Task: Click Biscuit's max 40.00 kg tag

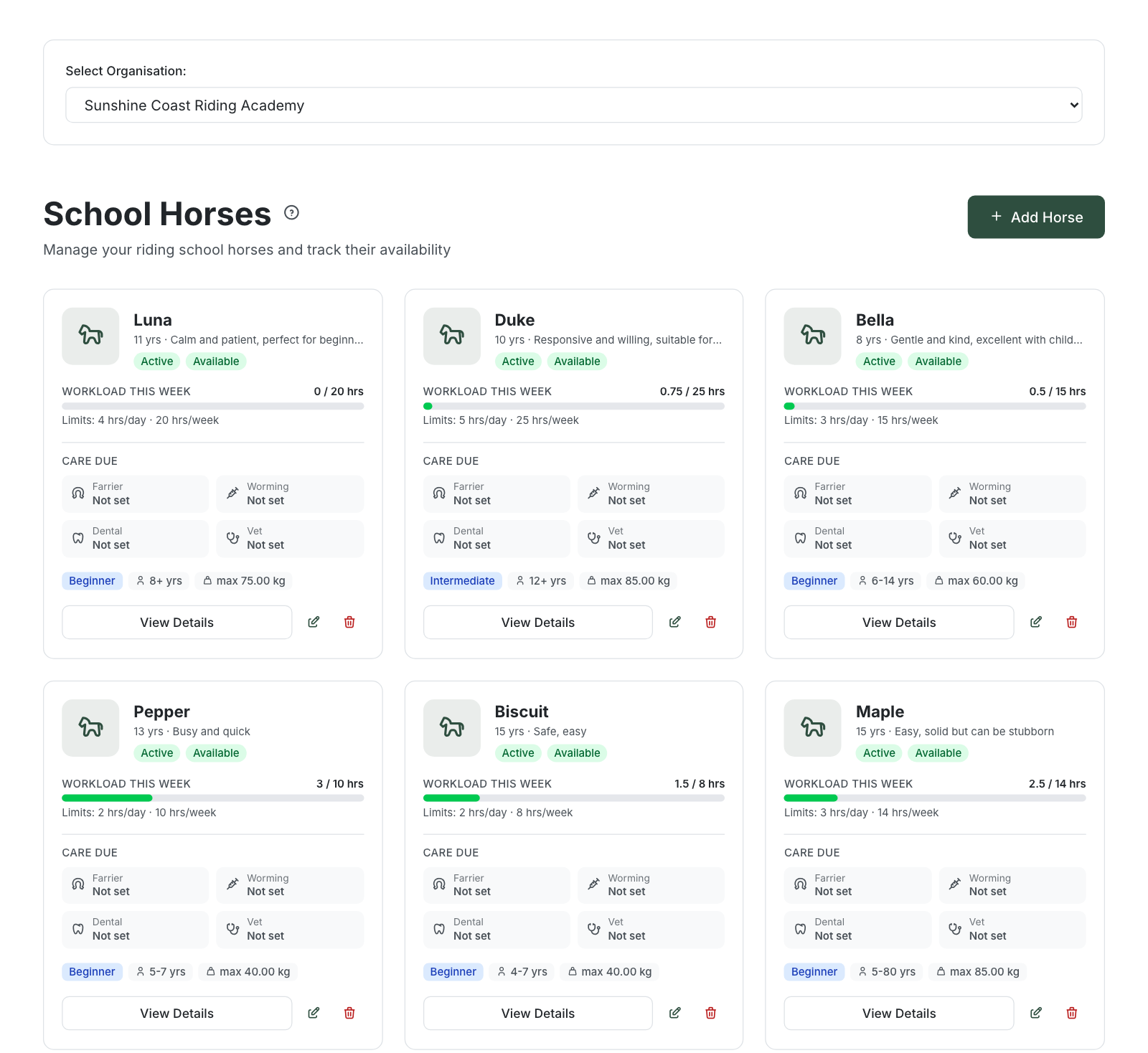Action: 609,971
